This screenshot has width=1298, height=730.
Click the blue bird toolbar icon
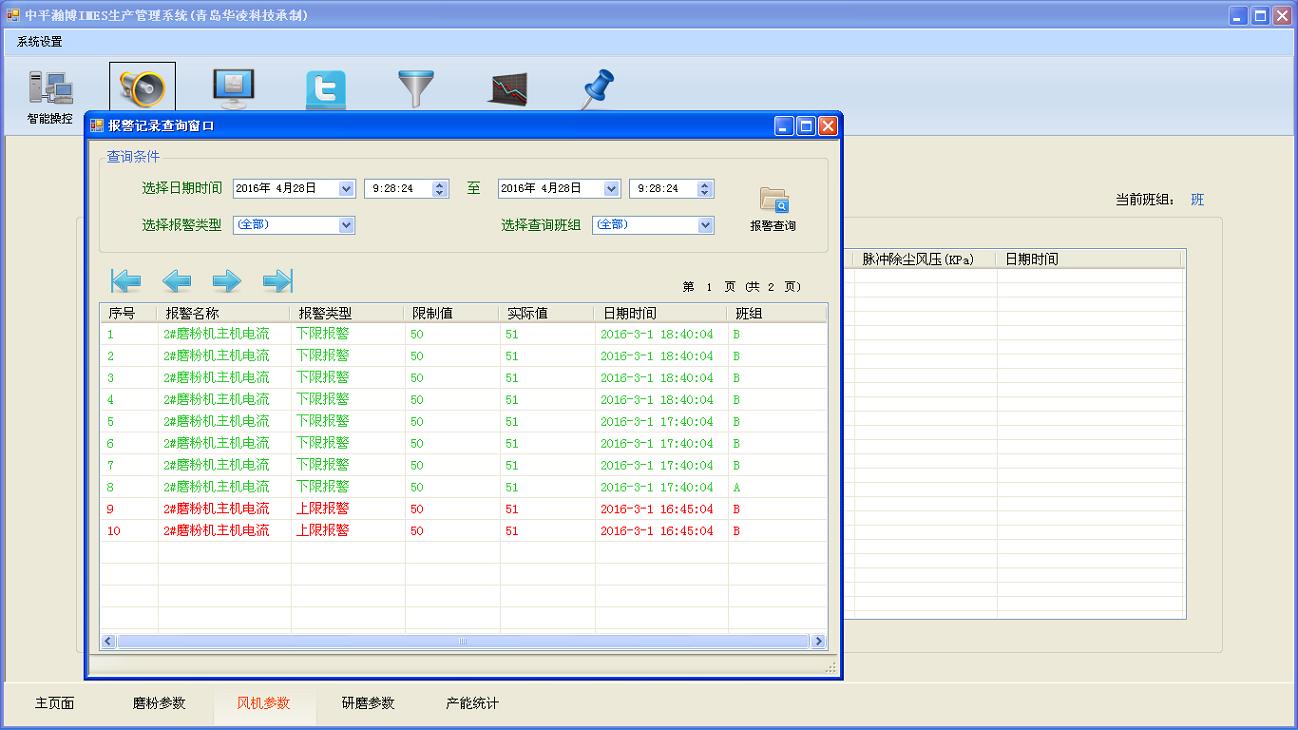(x=325, y=90)
